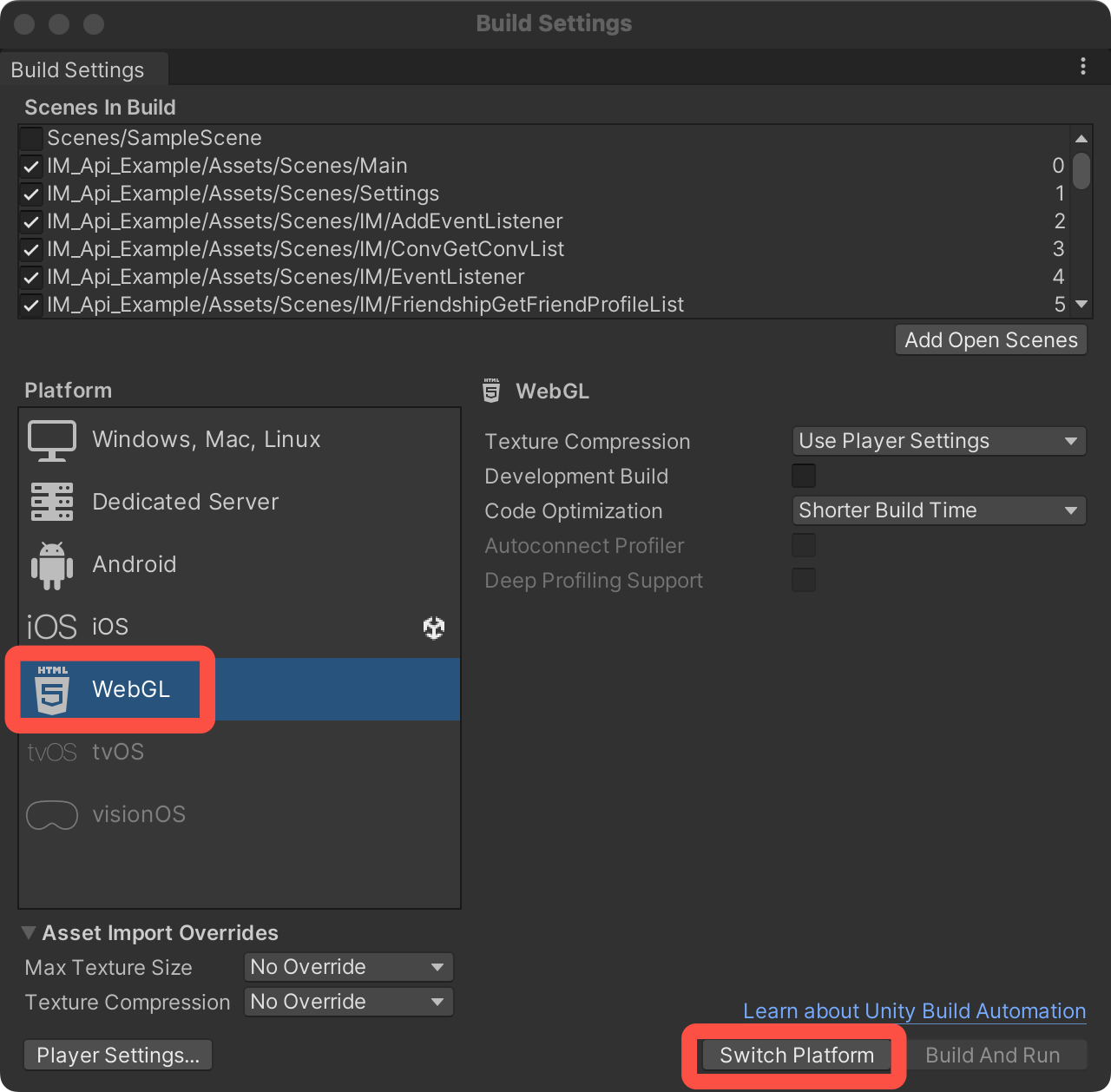Click the scenes list scrollbar thumb
The width and height of the screenshot is (1111, 1092).
(x=1081, y=171)
